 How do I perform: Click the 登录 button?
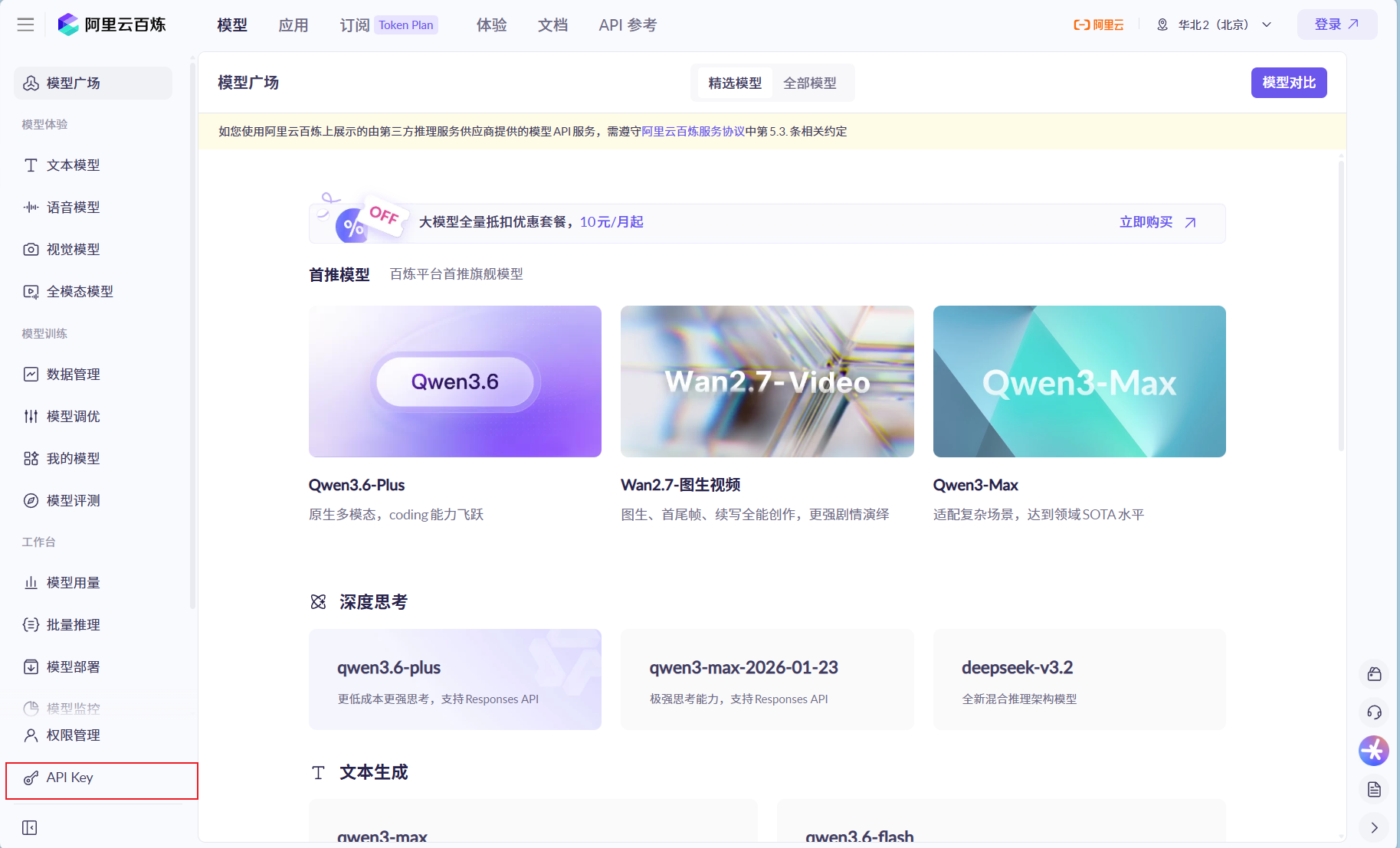(x=1336, y=24)
